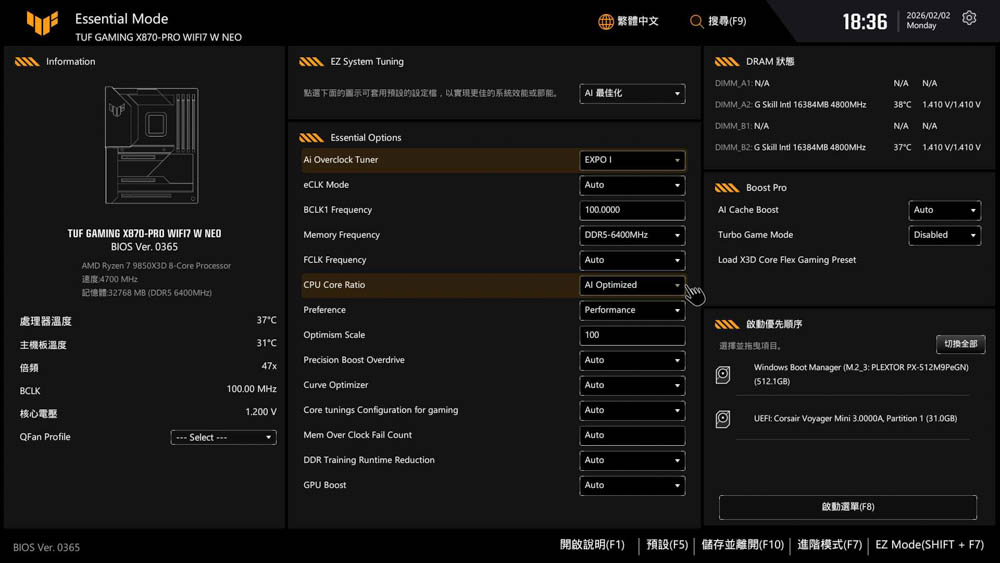The image size is (1000, 563).
Task: Open the EZ System Tuning preset dropdown
Action: point(632,93)
